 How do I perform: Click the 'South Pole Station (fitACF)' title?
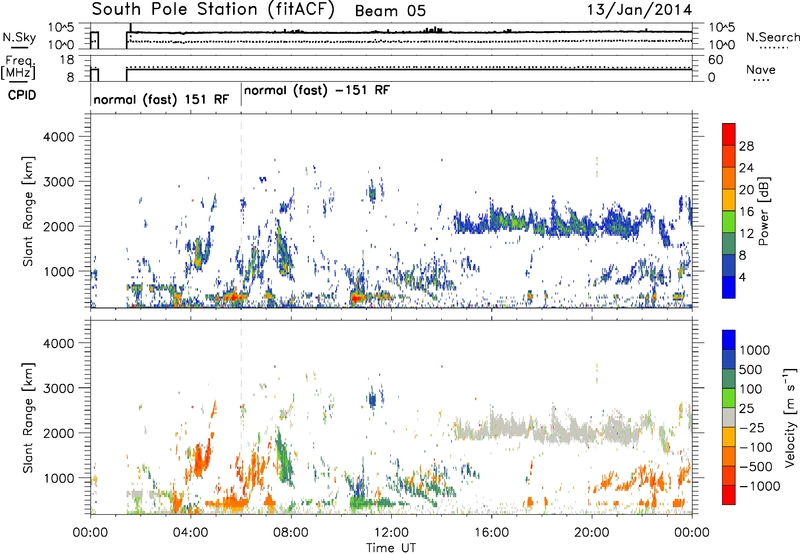(213, 10)
